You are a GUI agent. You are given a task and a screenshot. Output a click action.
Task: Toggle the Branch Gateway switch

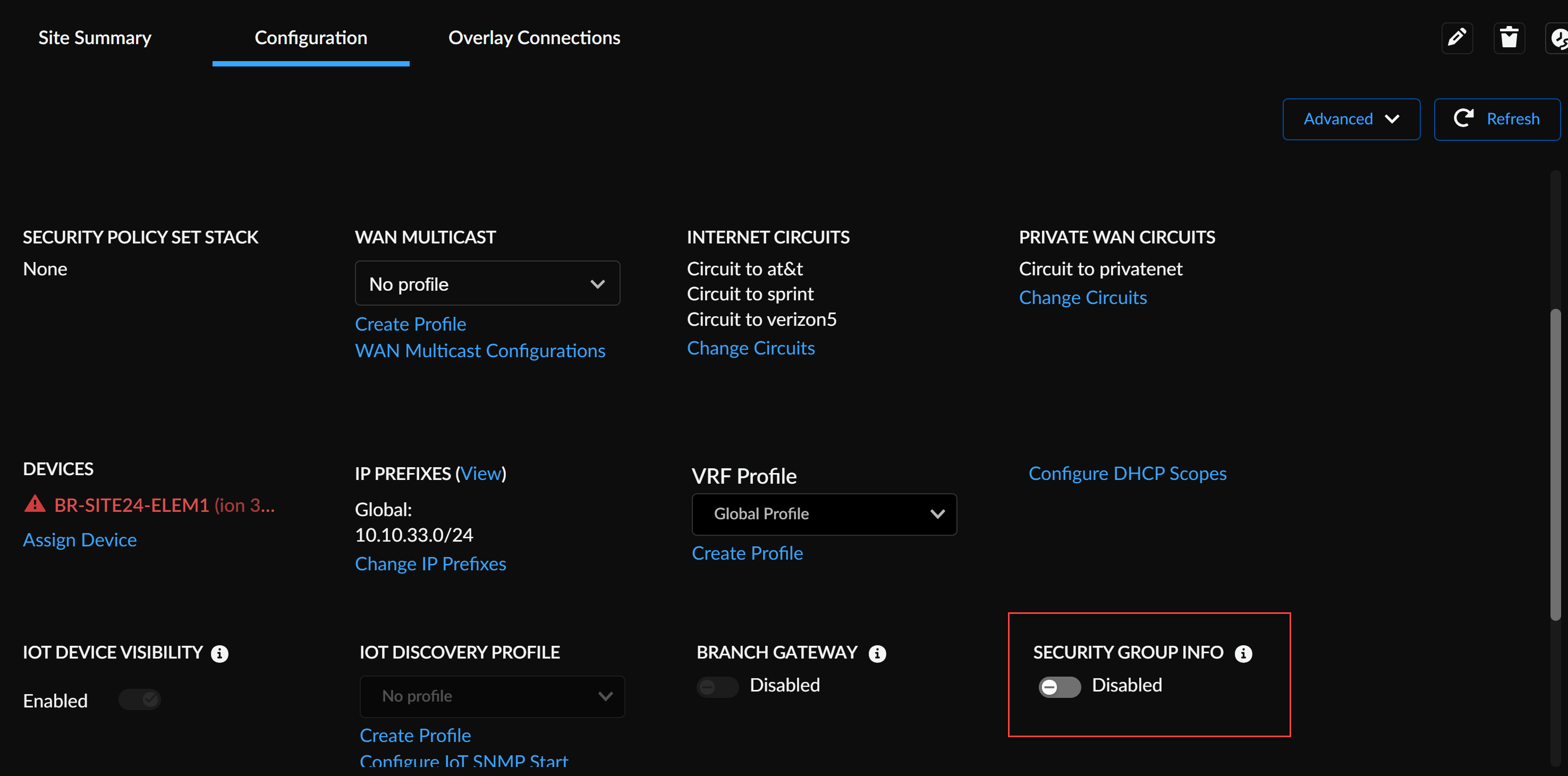coord(717,687)
